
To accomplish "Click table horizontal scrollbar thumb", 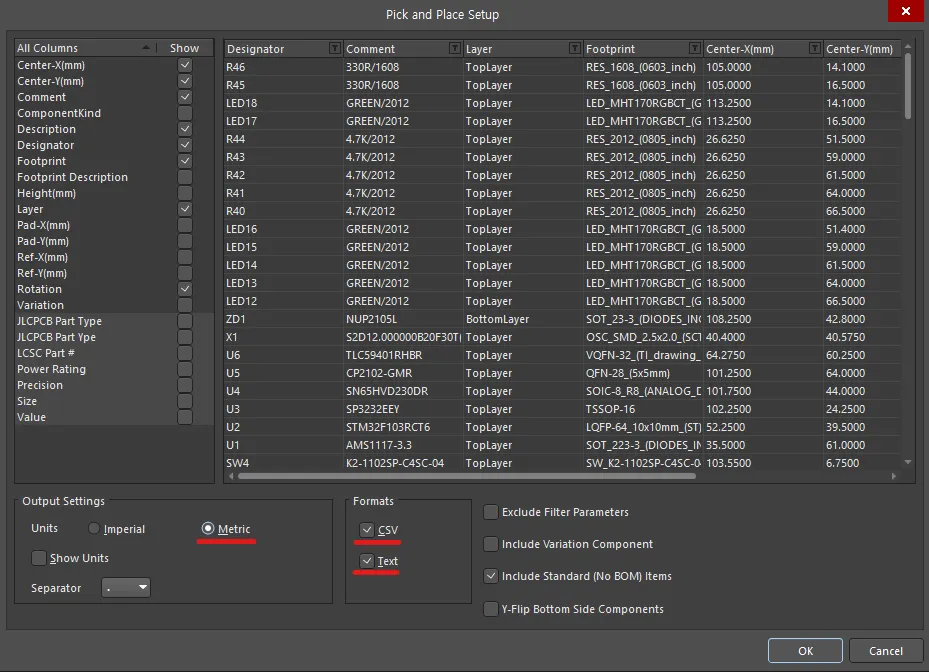I will click(466, 476).
